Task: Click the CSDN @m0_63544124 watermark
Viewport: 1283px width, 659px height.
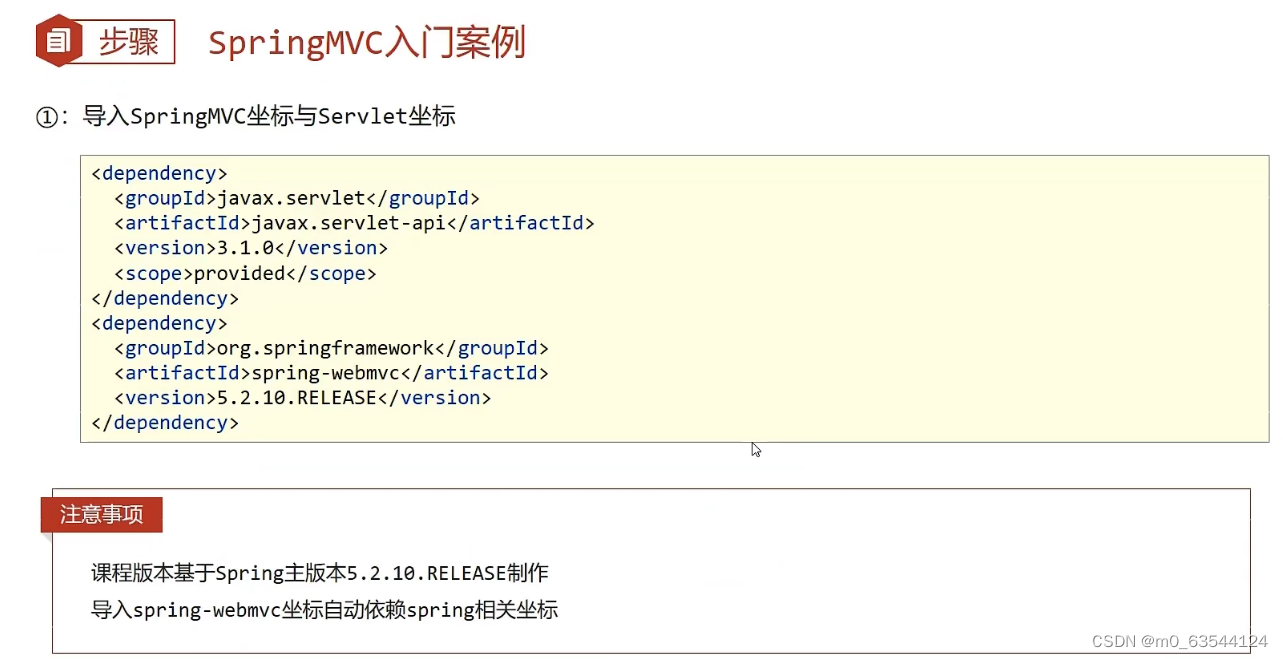Action: pos(1179,641)
